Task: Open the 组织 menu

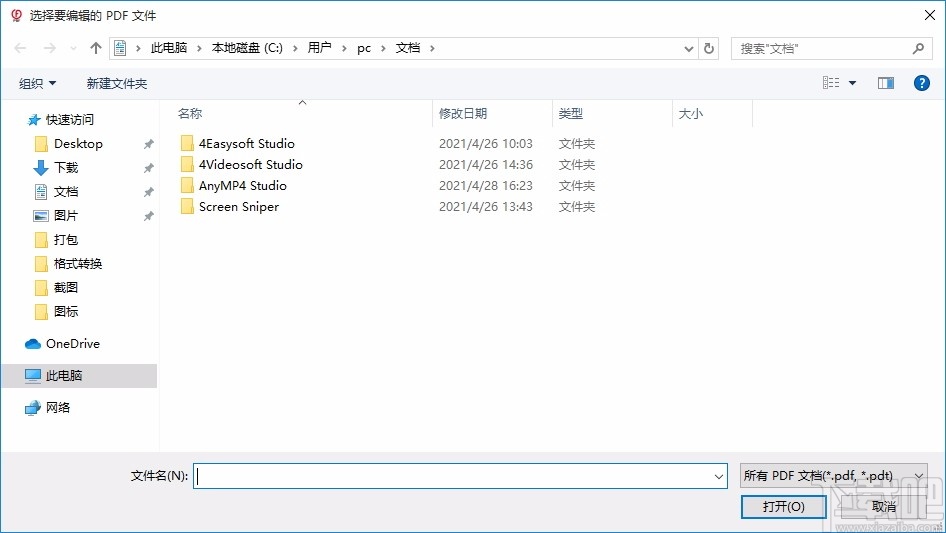Action: (x=37, y=83)
